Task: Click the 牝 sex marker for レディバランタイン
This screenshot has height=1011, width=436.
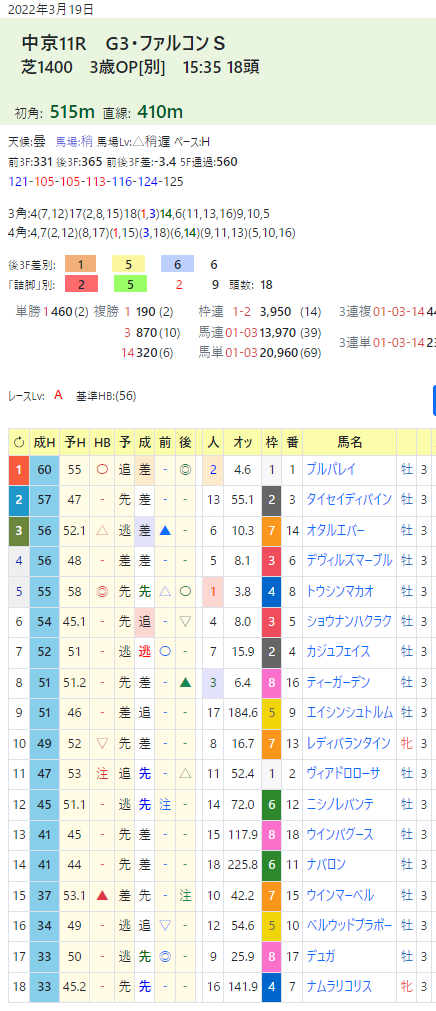Action: coord(406,743)
